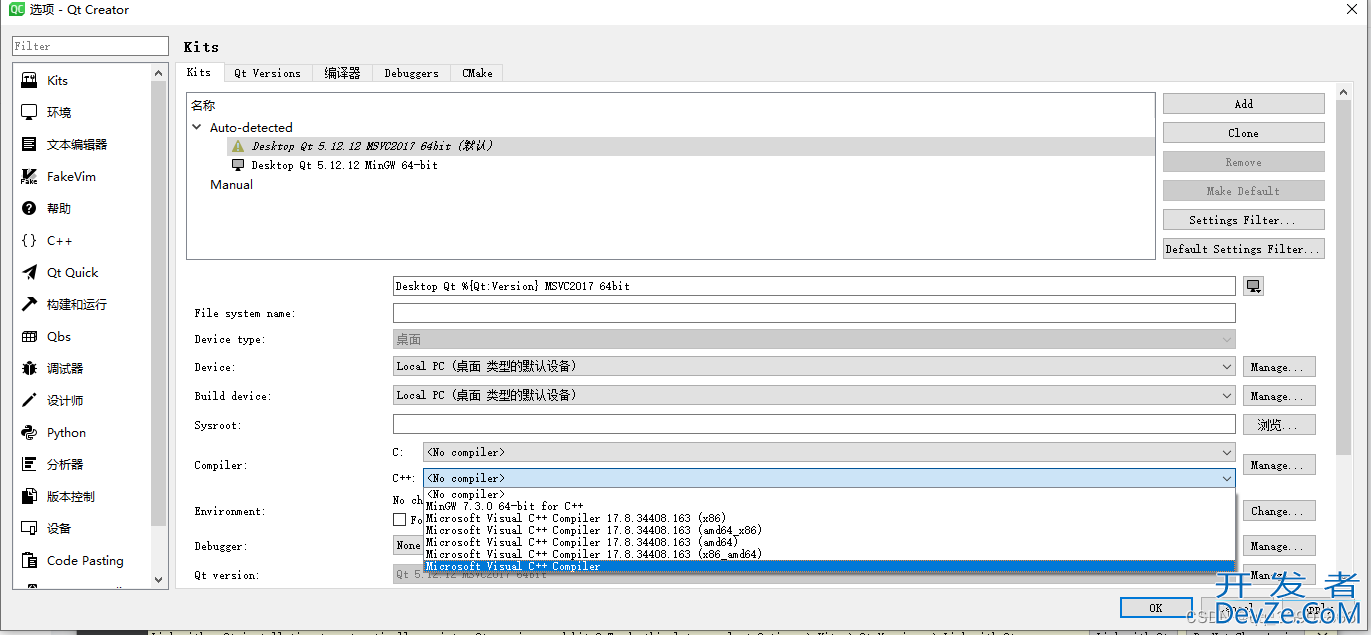Open the 分析器 chart icon
Image resolution: width=1371 pixels, height=635 pixels.
tap(29, 465)
